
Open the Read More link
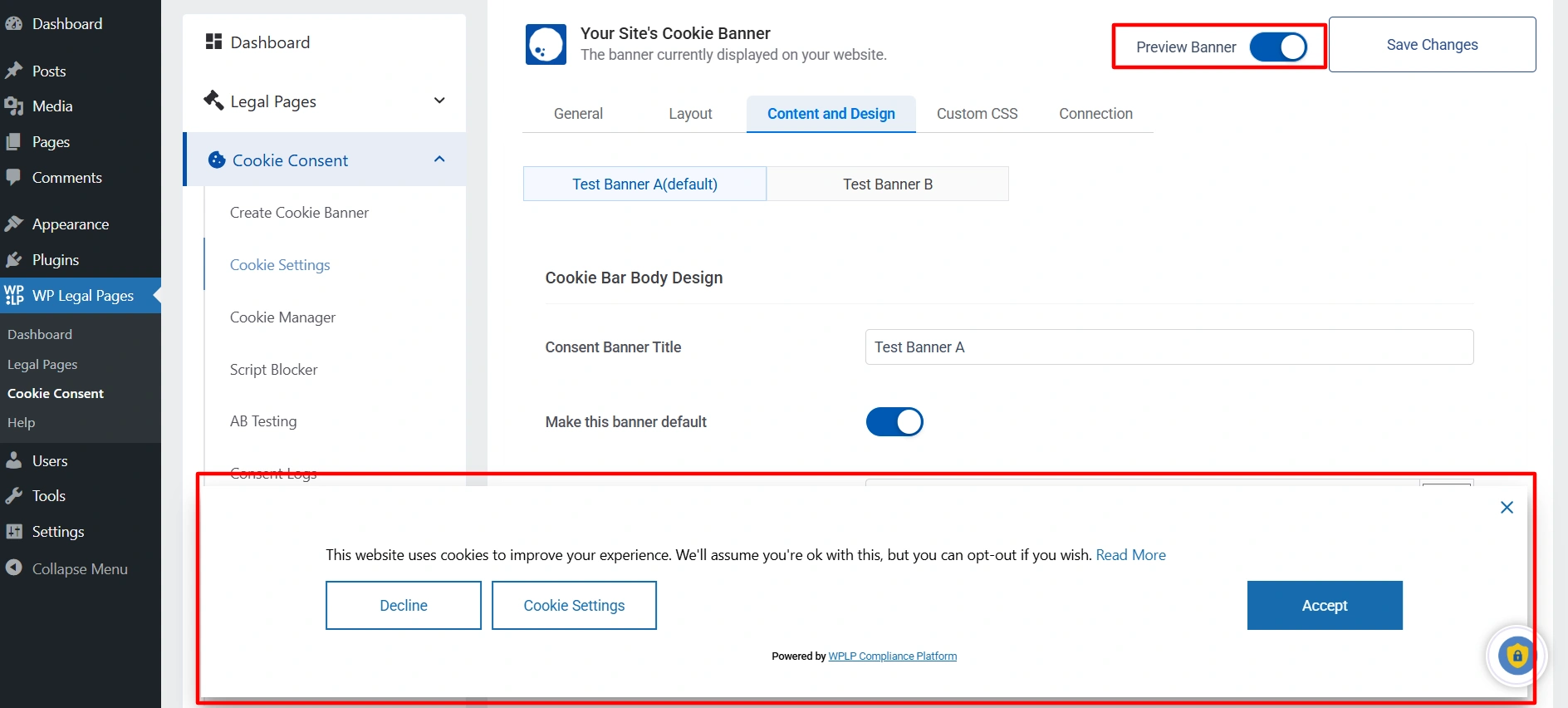coord(1130,555)
